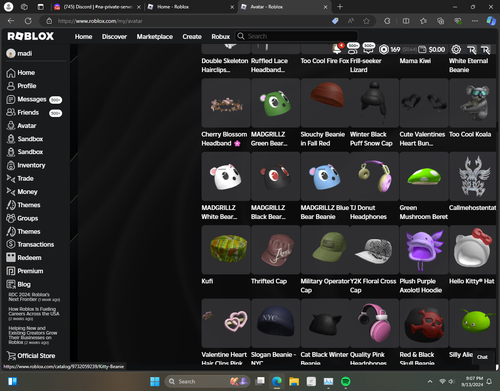The height and width of the screenshot is (391, 500).
Task: Select the Quality Pink Headphones item
Action: [x=374, y=323]
